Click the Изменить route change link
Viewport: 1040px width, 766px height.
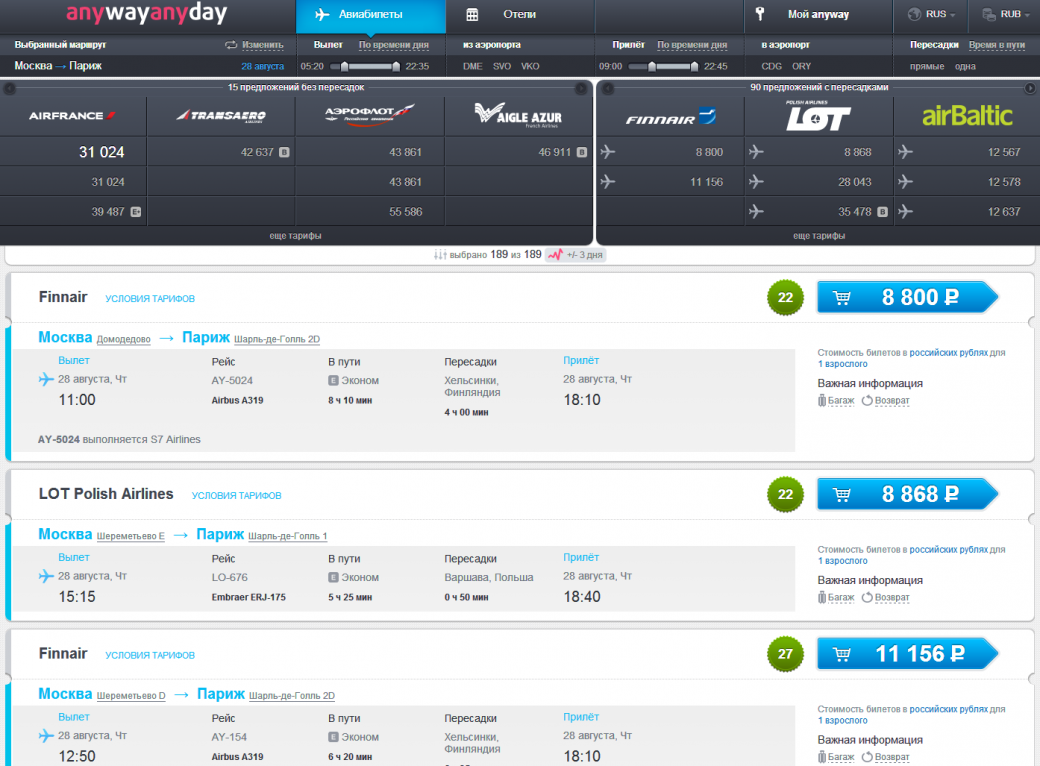[262, 45]
